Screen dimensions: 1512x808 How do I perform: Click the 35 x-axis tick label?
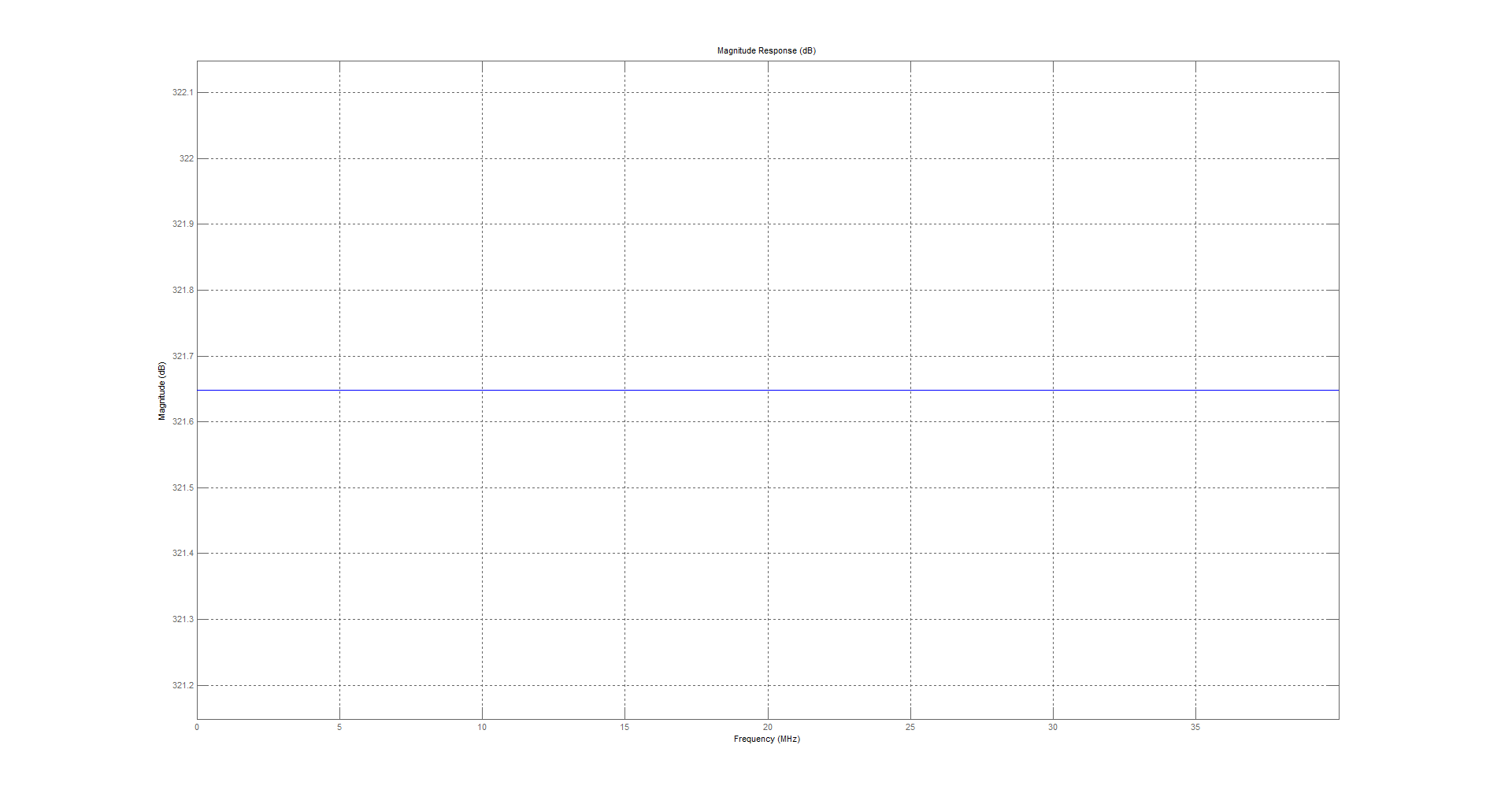(x=1195, y=727)
